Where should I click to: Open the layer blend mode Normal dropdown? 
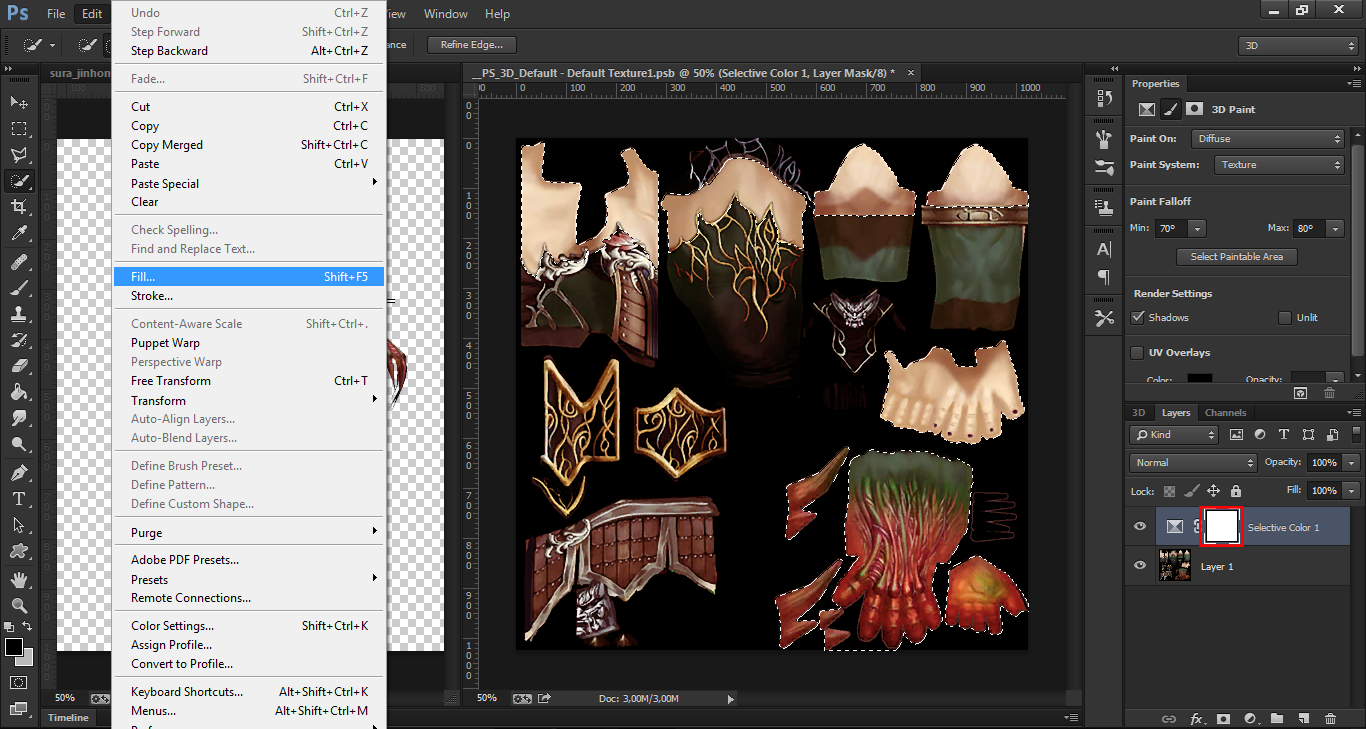coord(1193,462)
